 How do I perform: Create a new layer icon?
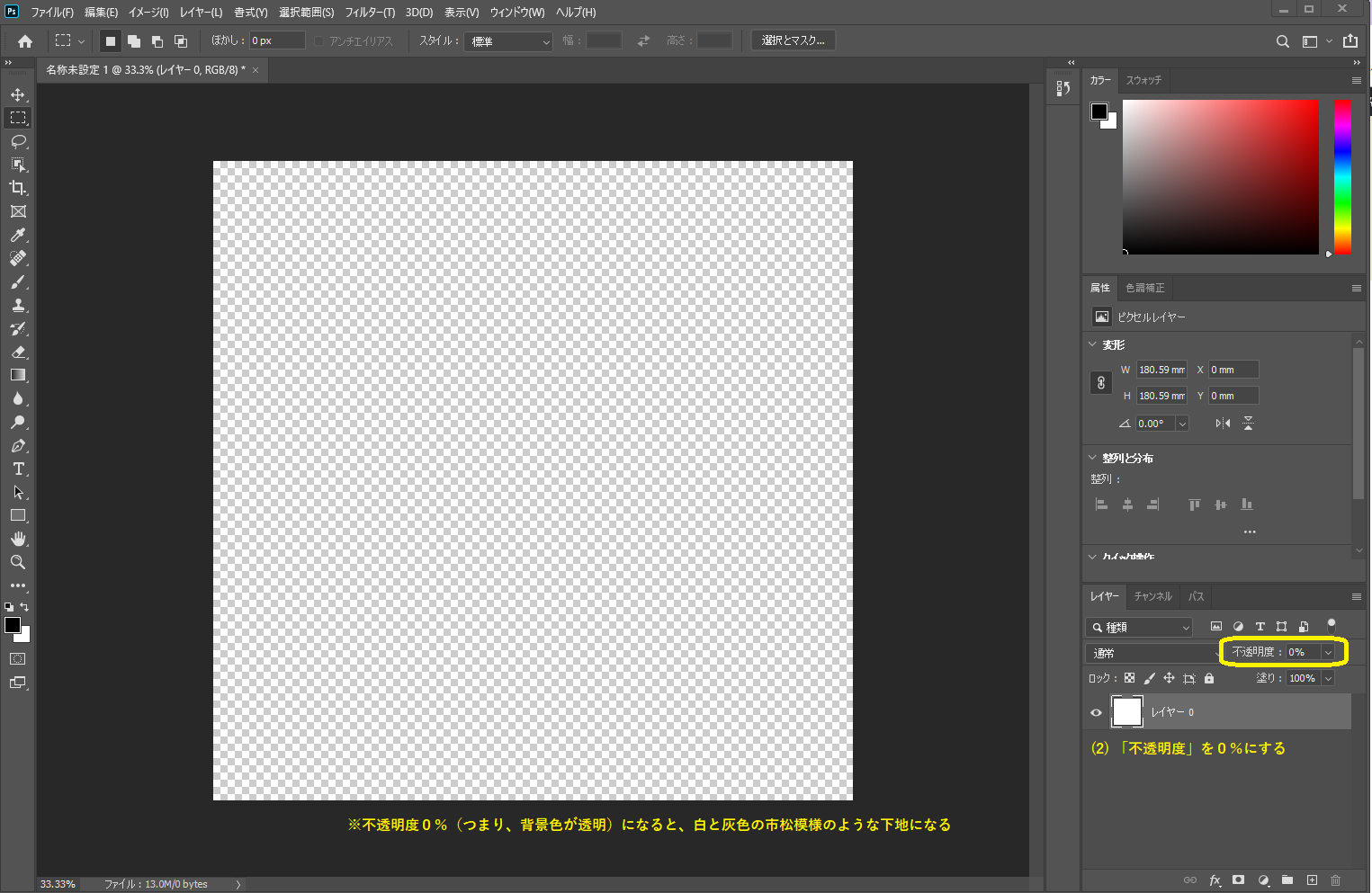coord(1312,880)
